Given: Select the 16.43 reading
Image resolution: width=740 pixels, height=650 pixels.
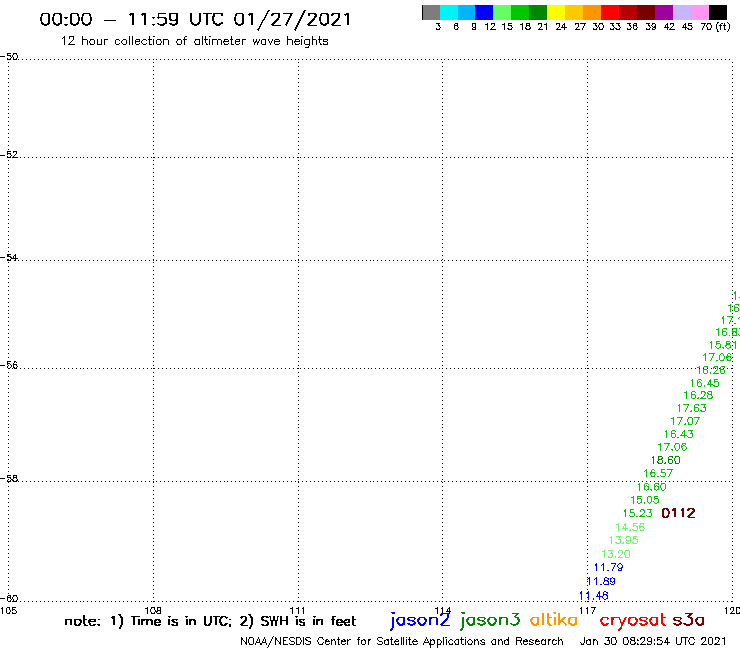Looking at the screenshot, I should point(679,434).
